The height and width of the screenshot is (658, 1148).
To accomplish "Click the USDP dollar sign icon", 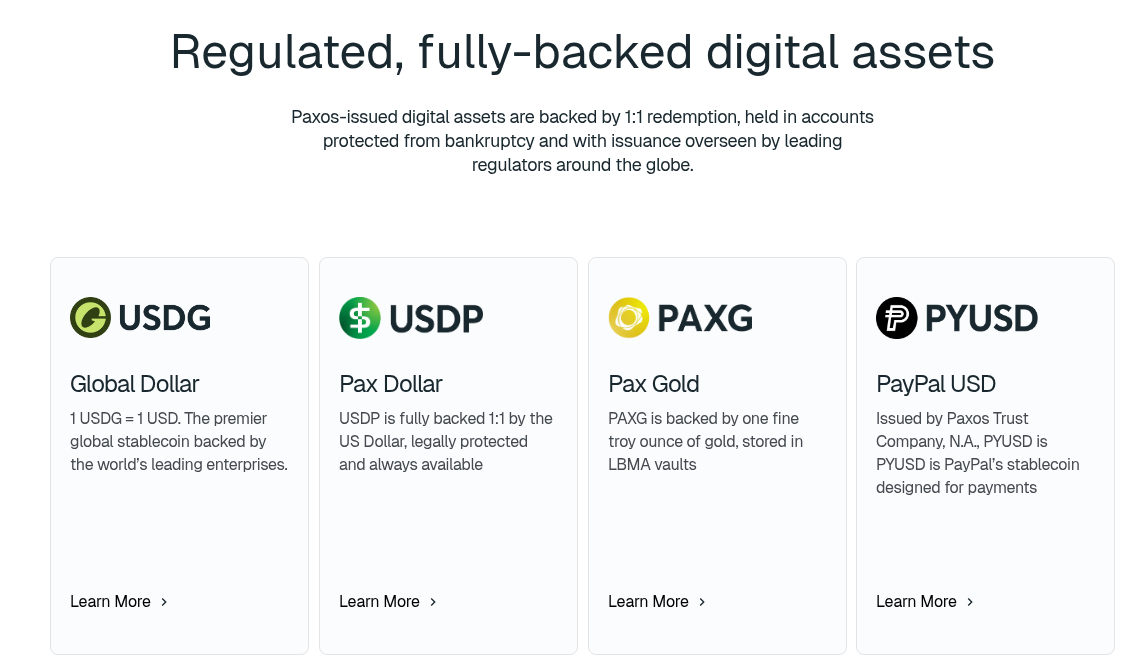I will [x=359, y=318].
